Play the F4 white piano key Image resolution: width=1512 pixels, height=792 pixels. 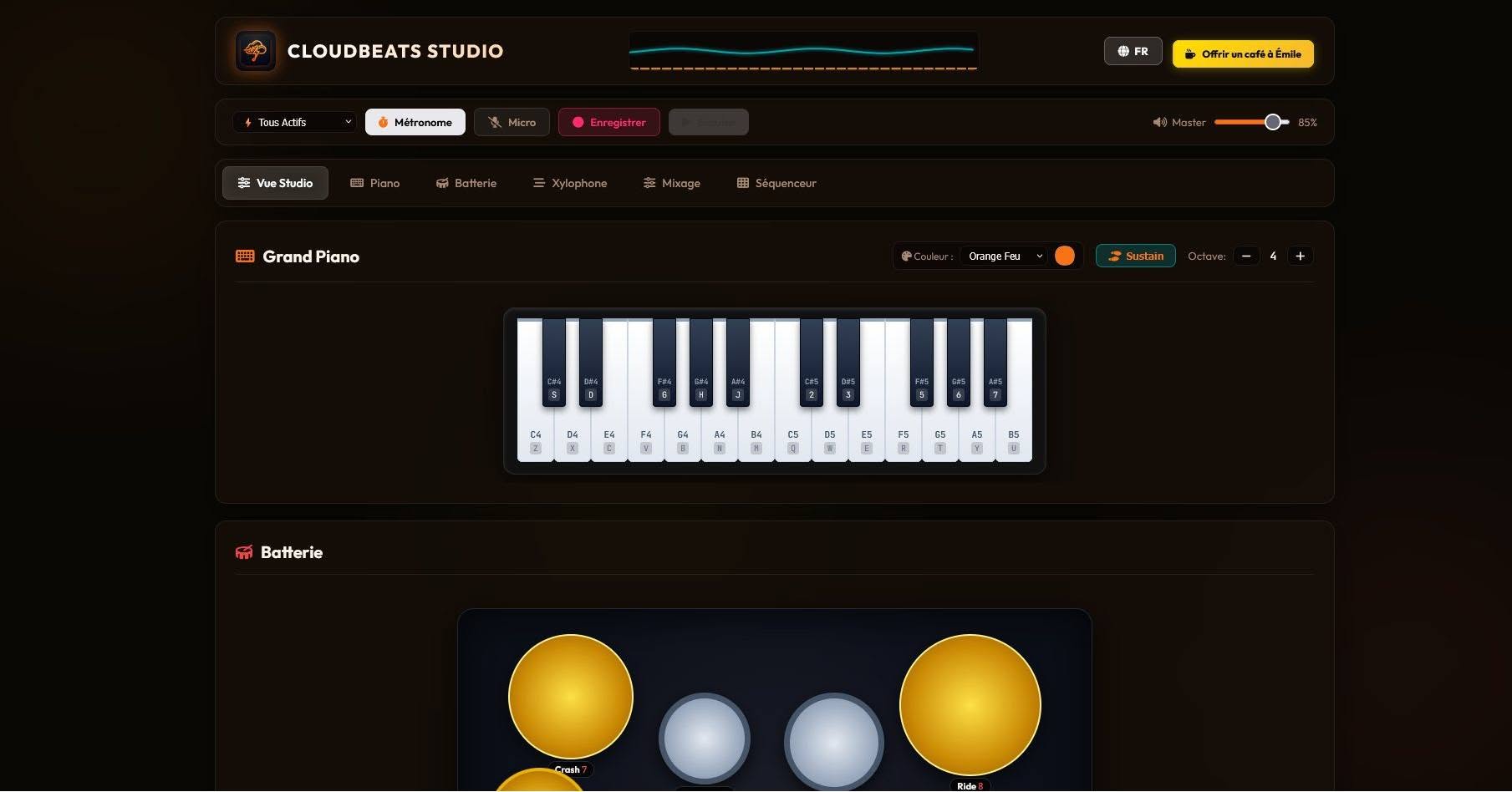point(646,434)
